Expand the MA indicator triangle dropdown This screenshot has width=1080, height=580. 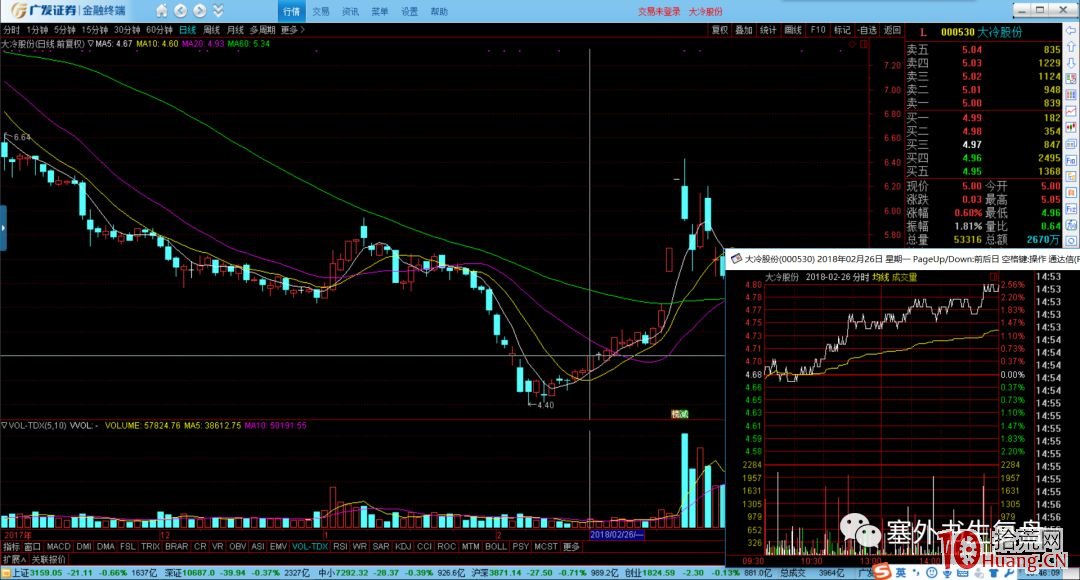pos(90,43)
